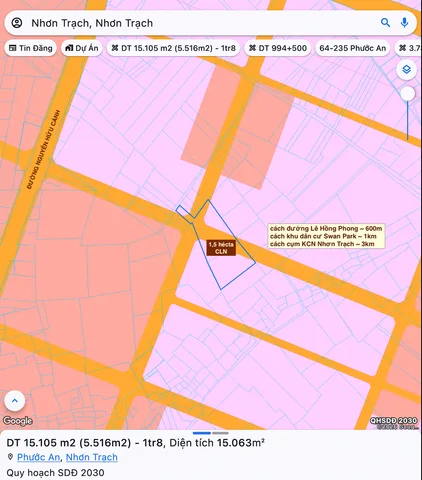
Task: Click the Dự Án chip building icon
Action: [x=69, y=48]
